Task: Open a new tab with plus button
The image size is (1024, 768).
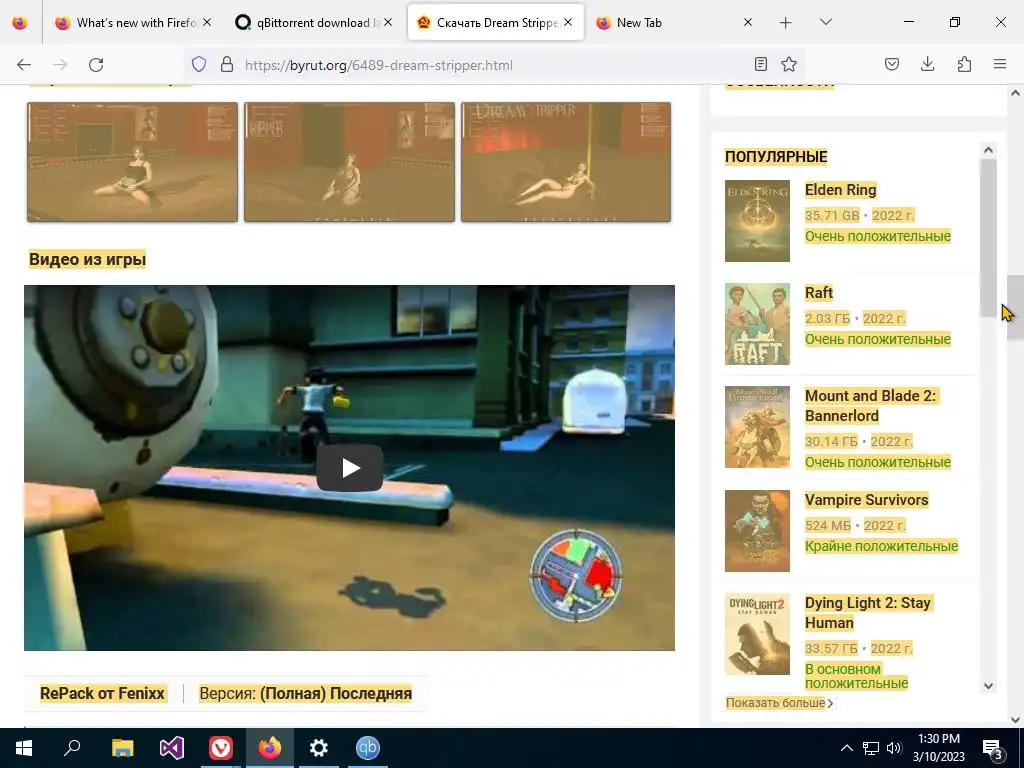Action: coord(786,23)
